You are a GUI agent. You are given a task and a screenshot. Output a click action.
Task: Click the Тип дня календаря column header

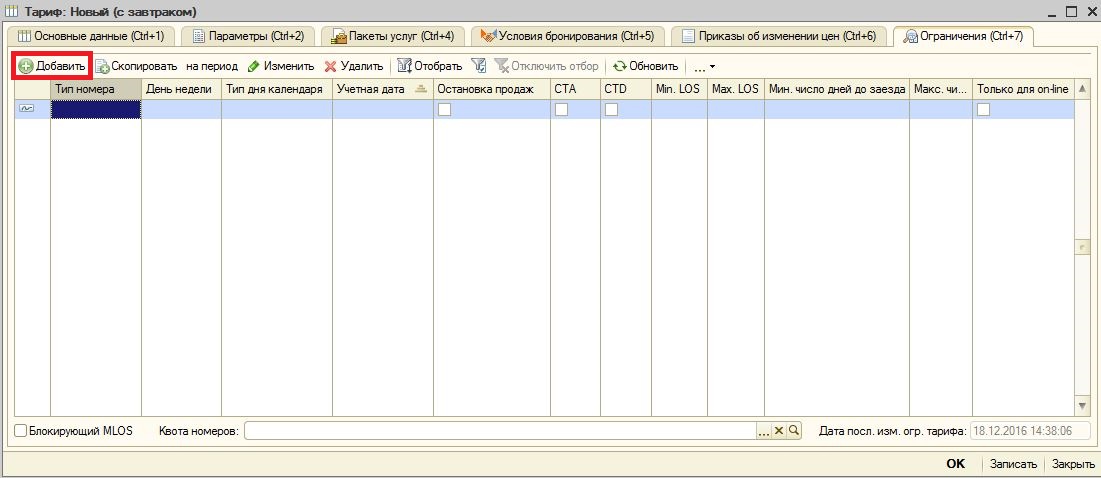coord(277,89)
